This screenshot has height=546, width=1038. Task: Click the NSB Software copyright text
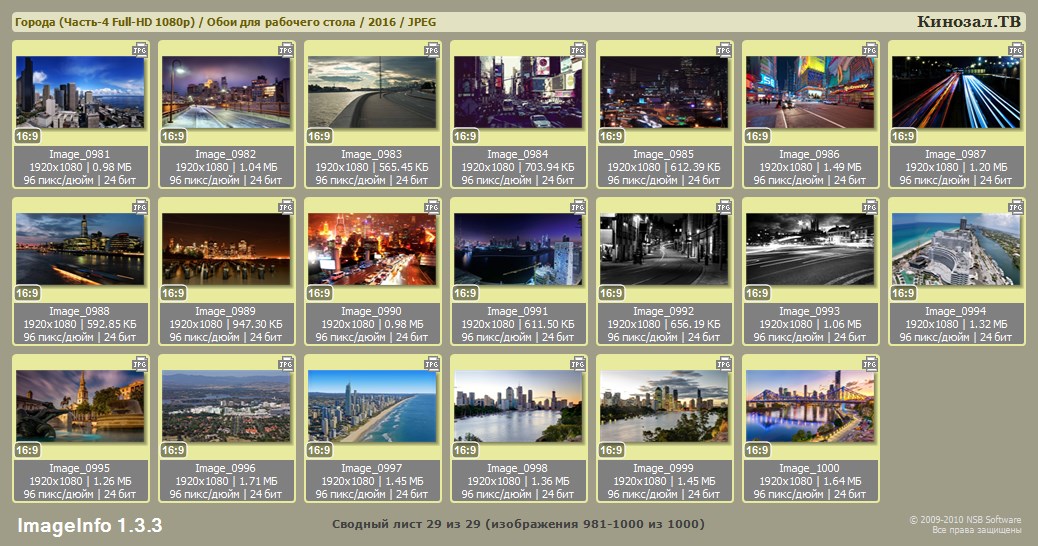(x=964, y=520)
